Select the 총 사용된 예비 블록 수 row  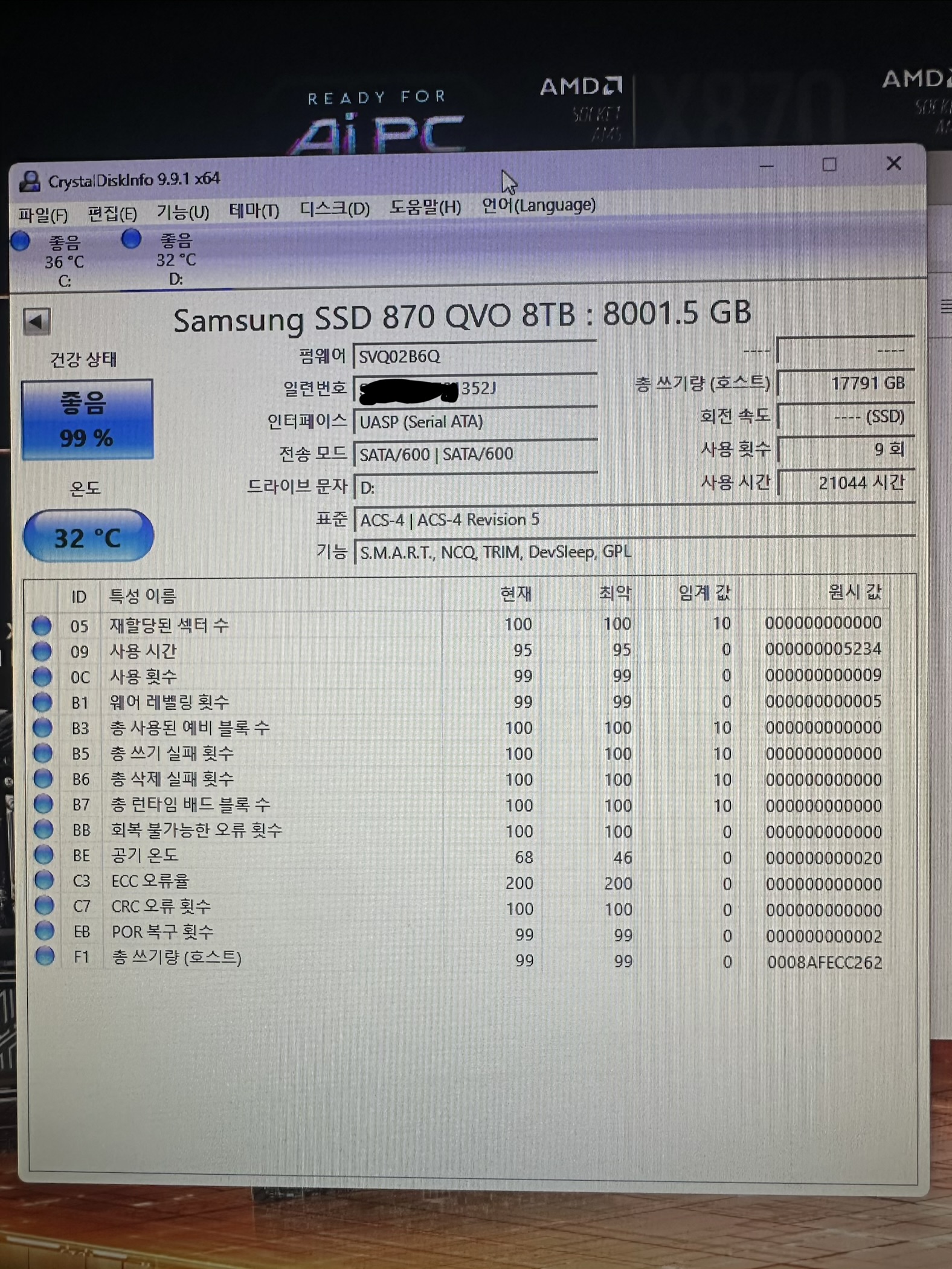point(459,728)
